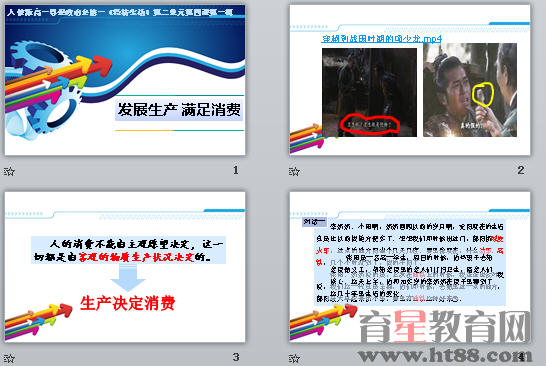546x366 pixels.
Task: Click the animation star icon under slide 3
Action: pos(9,358)
